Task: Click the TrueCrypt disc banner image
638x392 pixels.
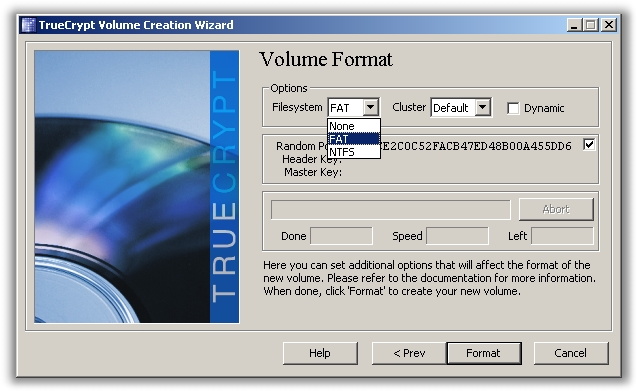Action: click(137, 187)
